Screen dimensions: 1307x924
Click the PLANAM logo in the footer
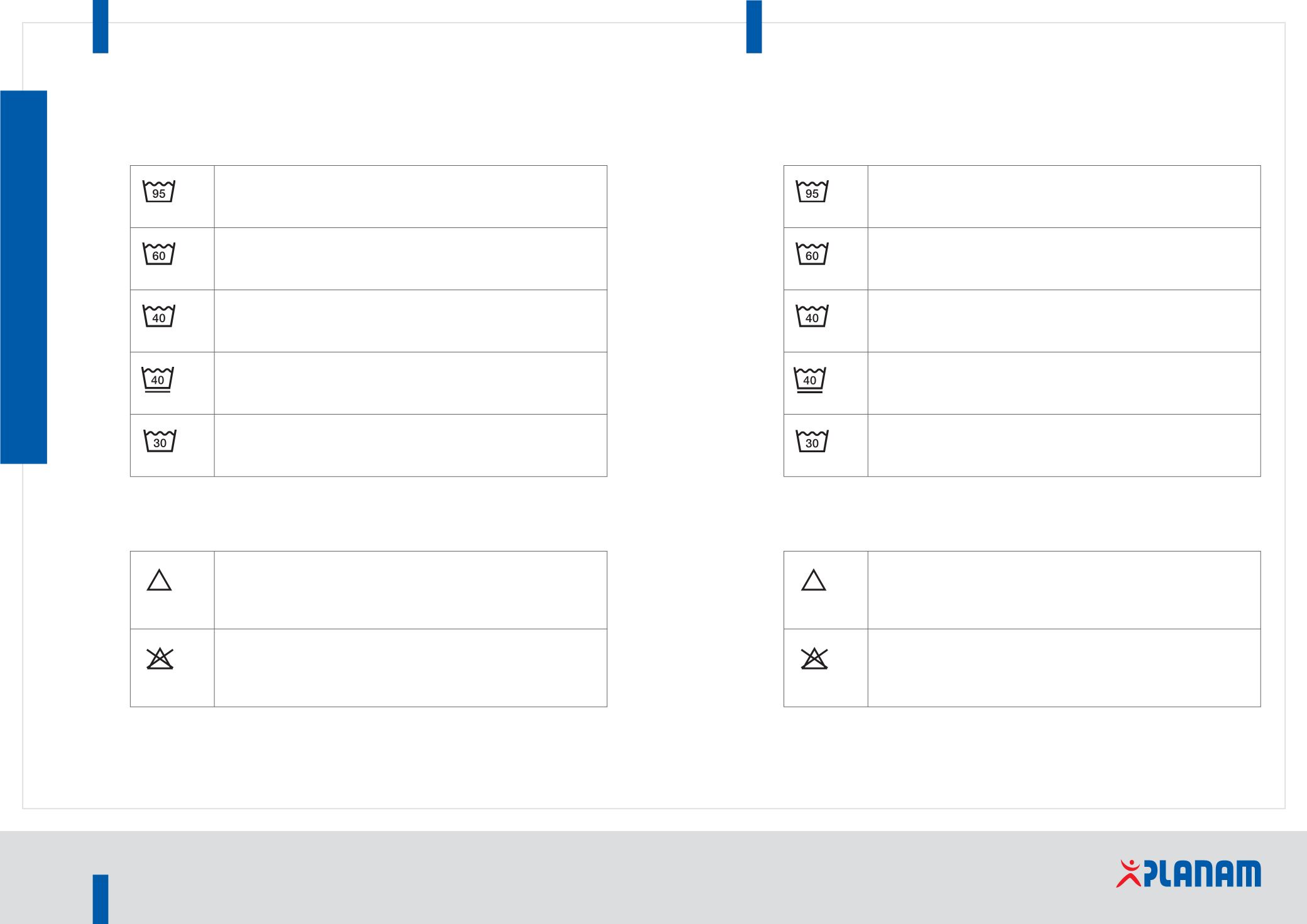1188,874
